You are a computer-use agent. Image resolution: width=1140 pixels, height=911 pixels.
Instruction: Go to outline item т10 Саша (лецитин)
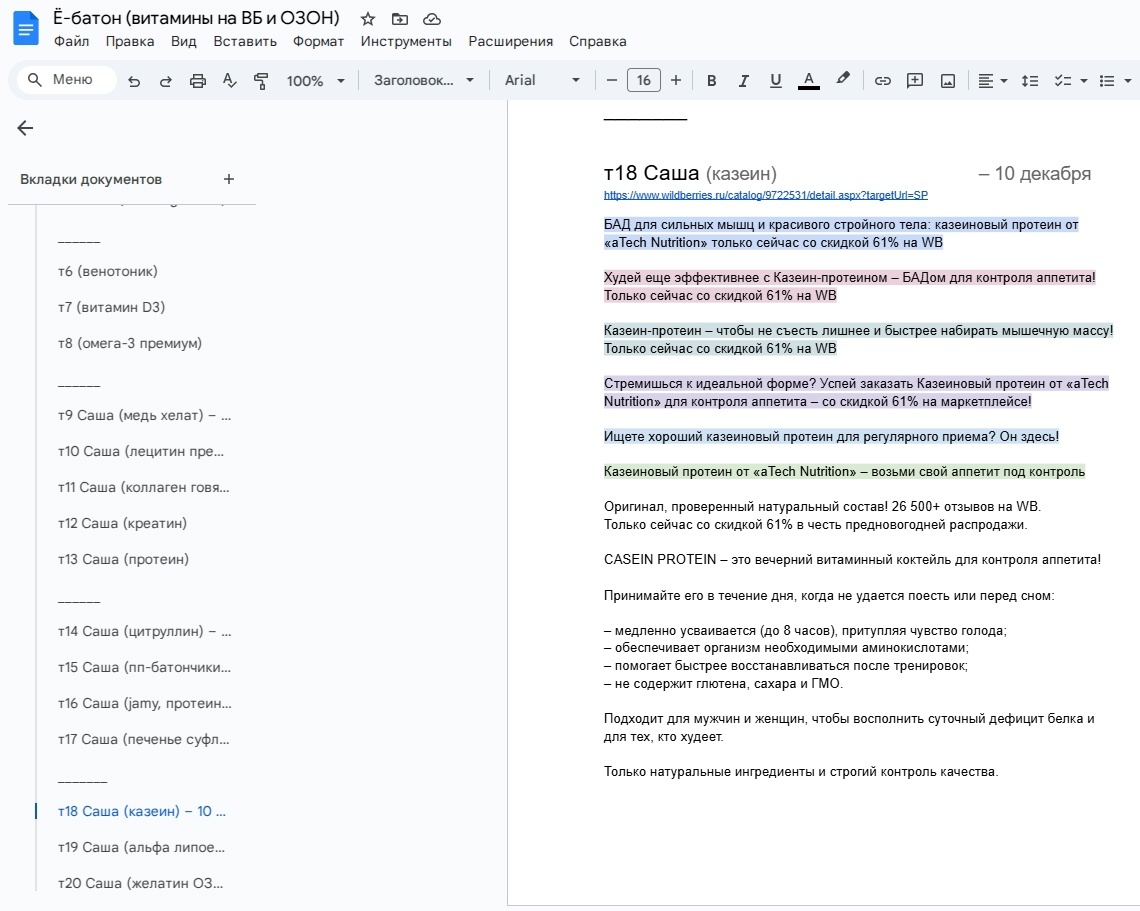[x=141, y=452]
